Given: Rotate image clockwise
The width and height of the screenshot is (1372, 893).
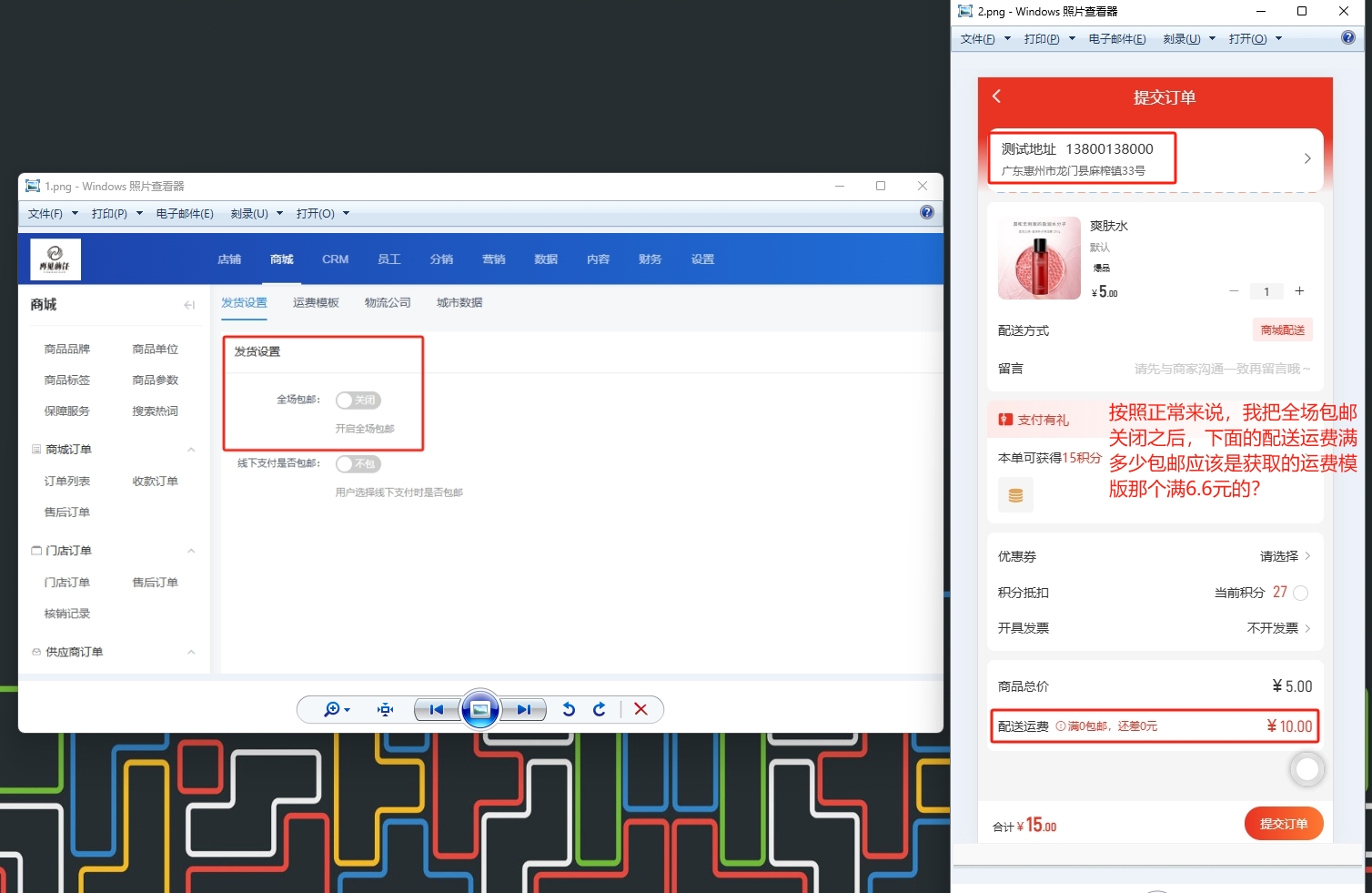Looking at the screenshot, I should [x=600, y=710].
